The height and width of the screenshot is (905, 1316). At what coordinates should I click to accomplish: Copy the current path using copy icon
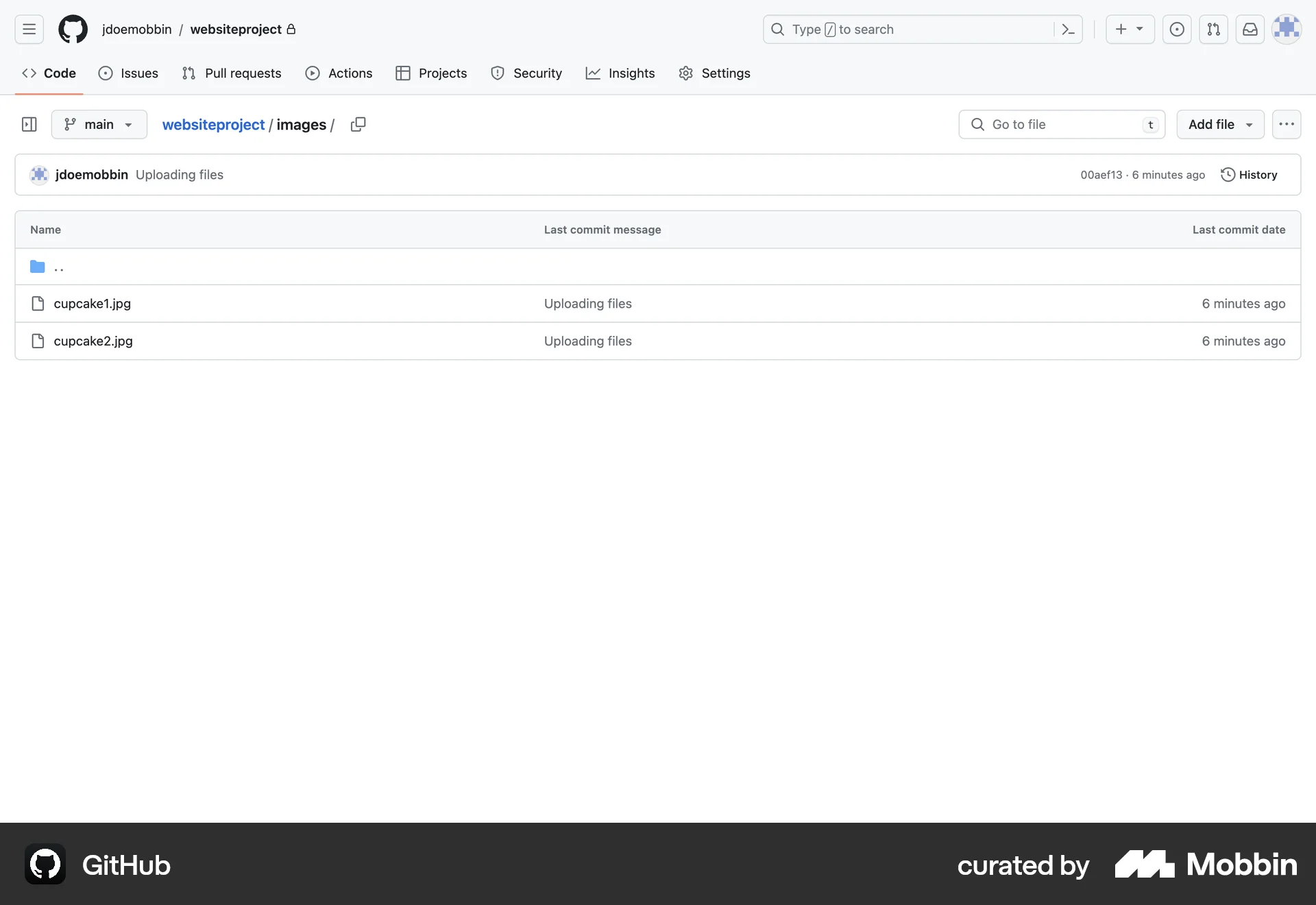[358, 124]
